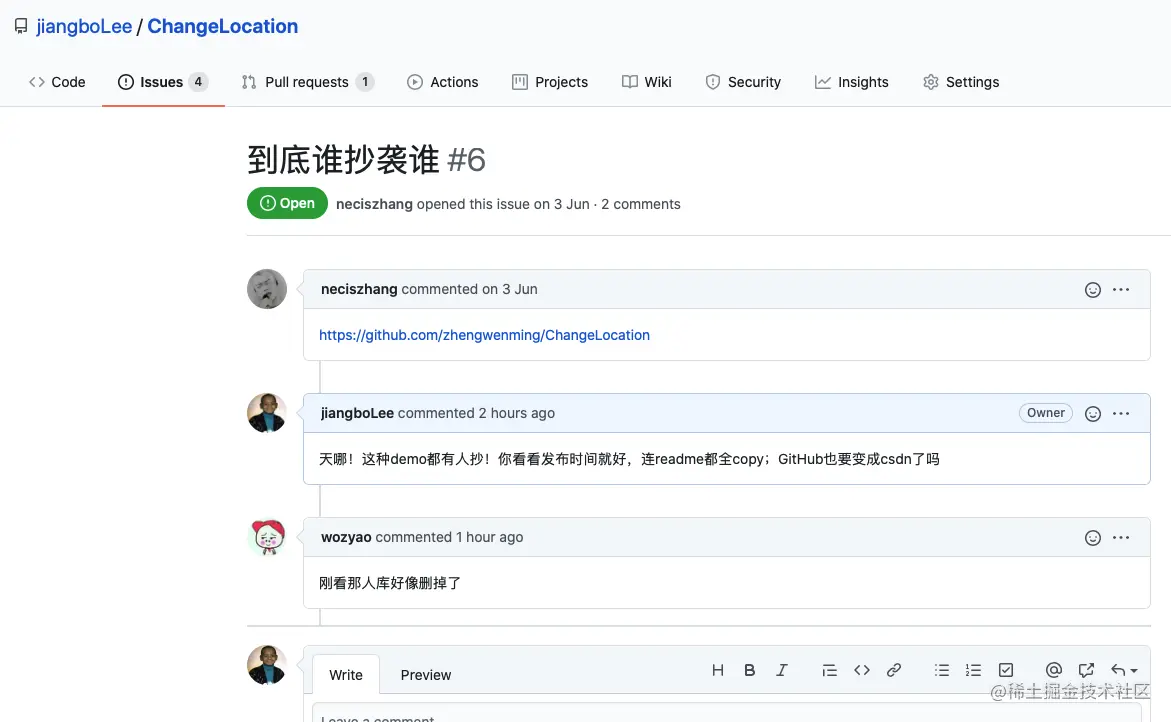
Task: Open the Wiki tab
Action: click(x=647, y=82)
